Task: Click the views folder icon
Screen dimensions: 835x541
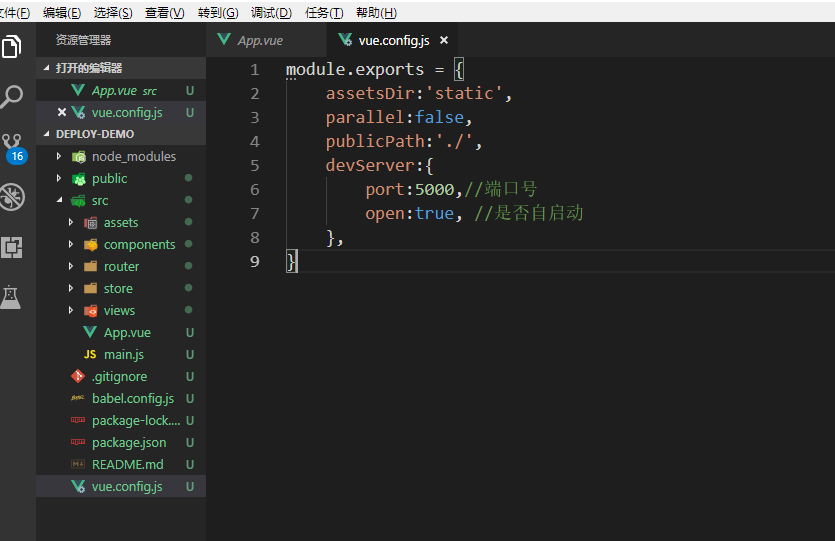Action: (91, 310)
